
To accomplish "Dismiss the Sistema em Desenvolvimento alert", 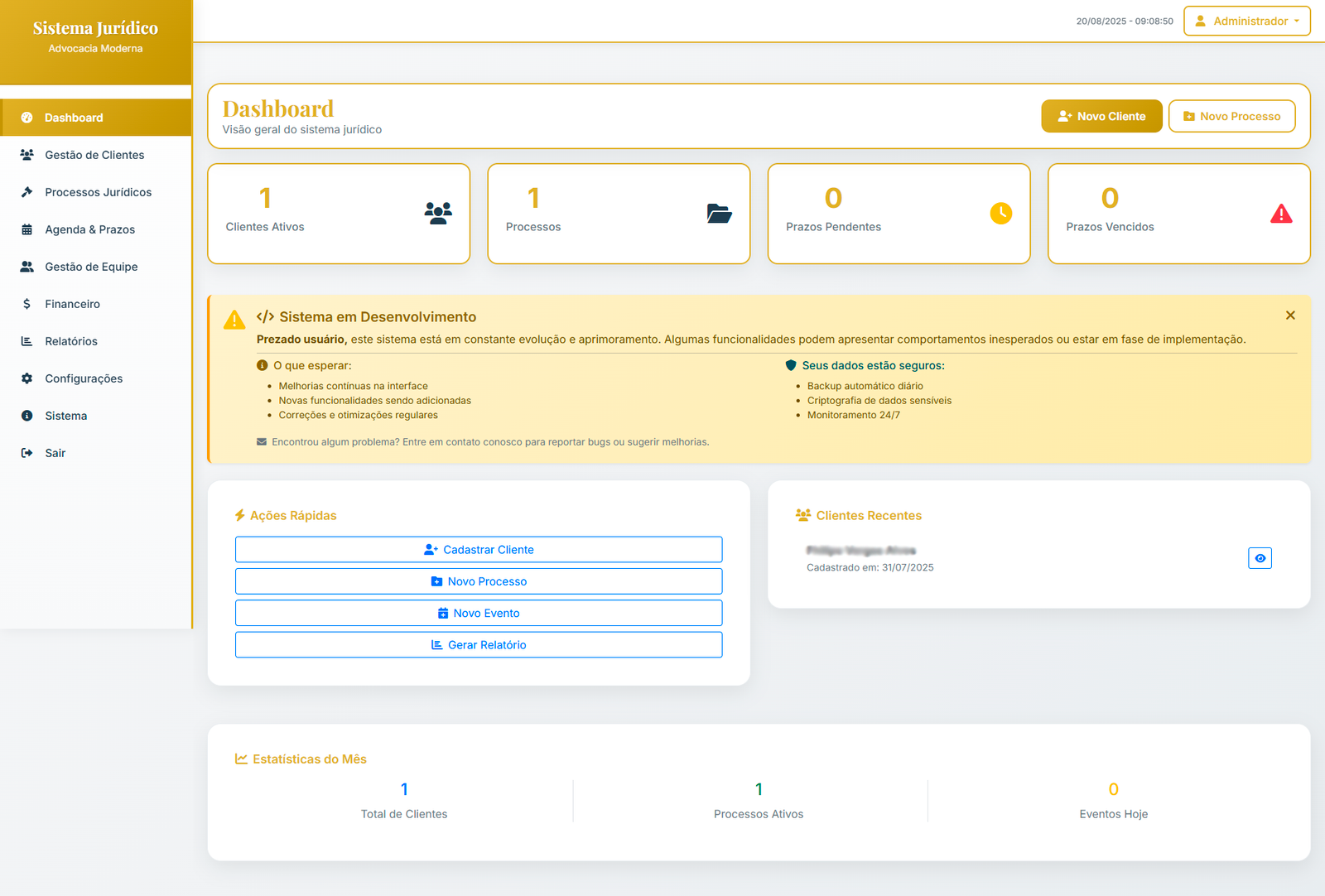I will [x=1289, y=315].
